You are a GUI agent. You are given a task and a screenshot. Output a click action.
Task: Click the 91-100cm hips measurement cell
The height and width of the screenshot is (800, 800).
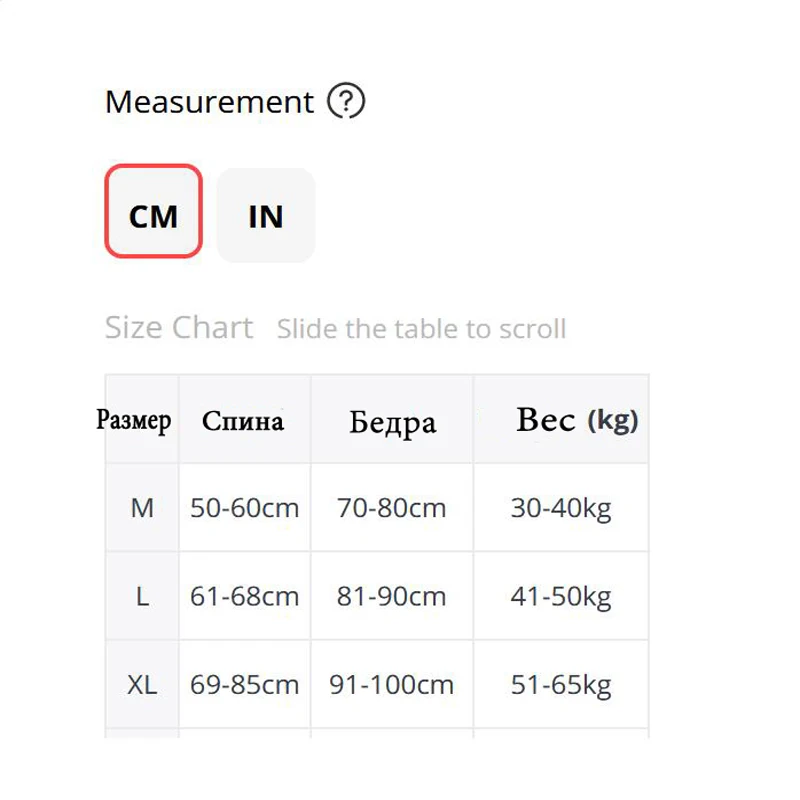392,685
